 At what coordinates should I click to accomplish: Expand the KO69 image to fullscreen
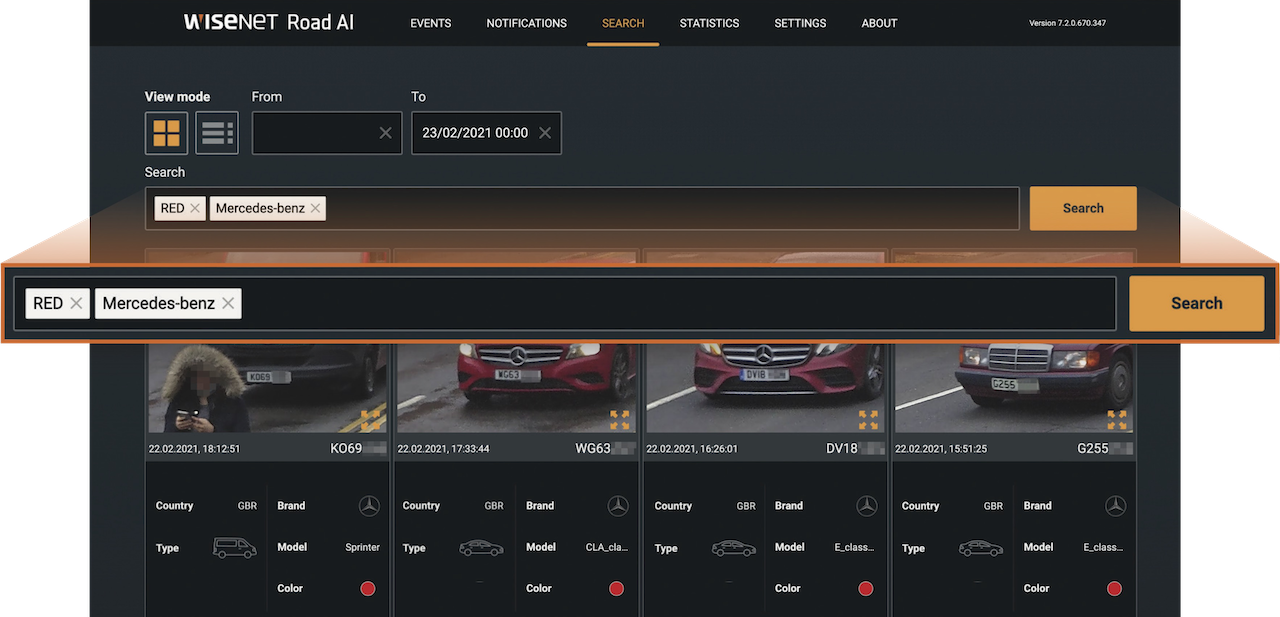pyautogui.click(x=371, y=419)
